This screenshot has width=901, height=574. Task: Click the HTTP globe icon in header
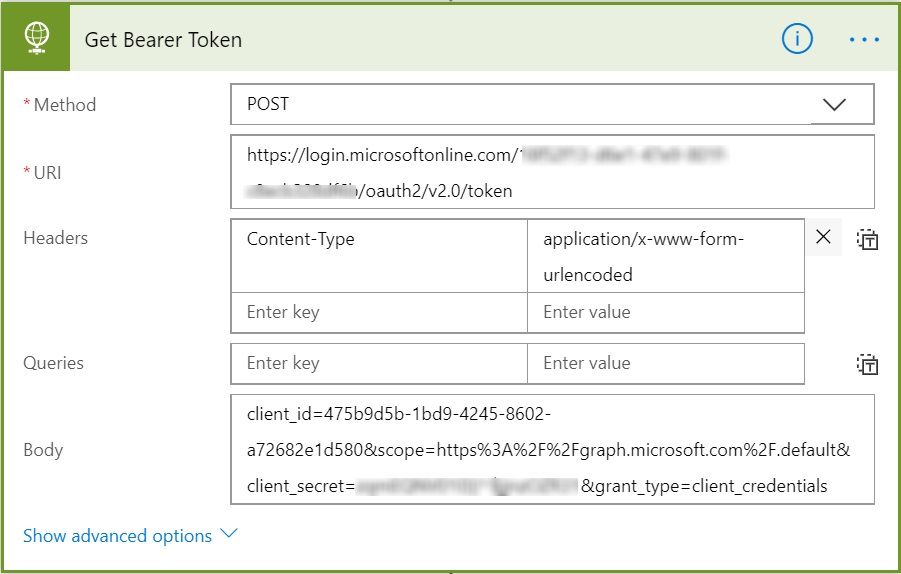[36, 38]
